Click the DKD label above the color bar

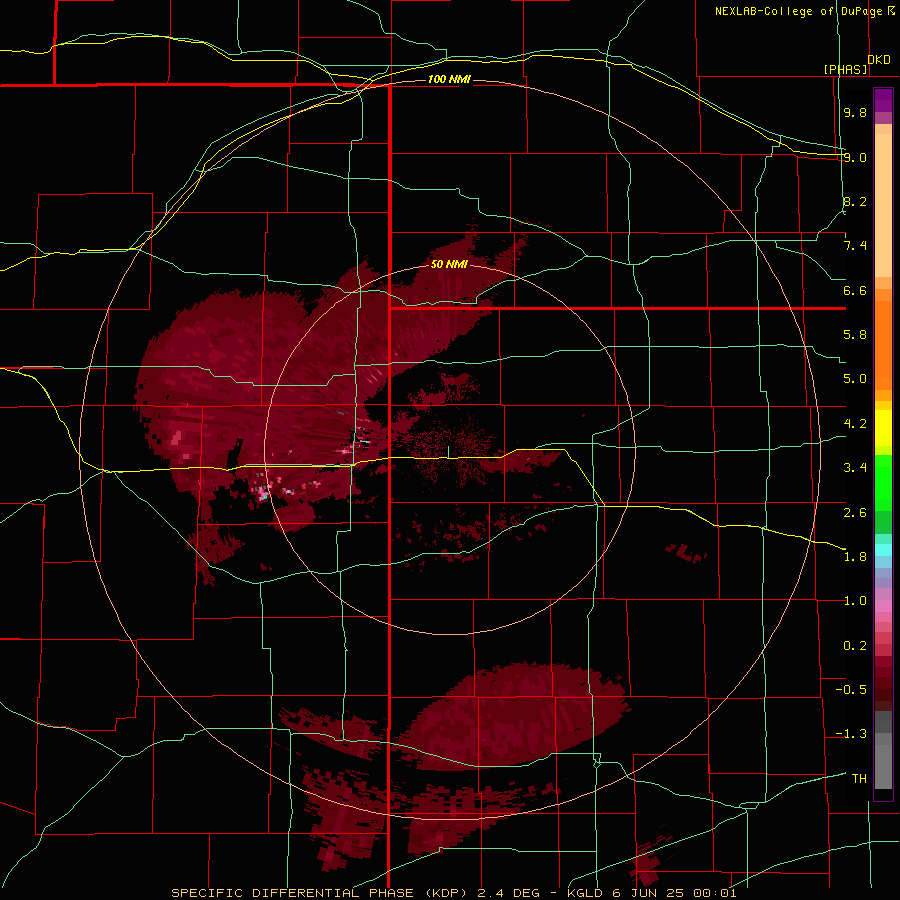click(x=879, y=59)
